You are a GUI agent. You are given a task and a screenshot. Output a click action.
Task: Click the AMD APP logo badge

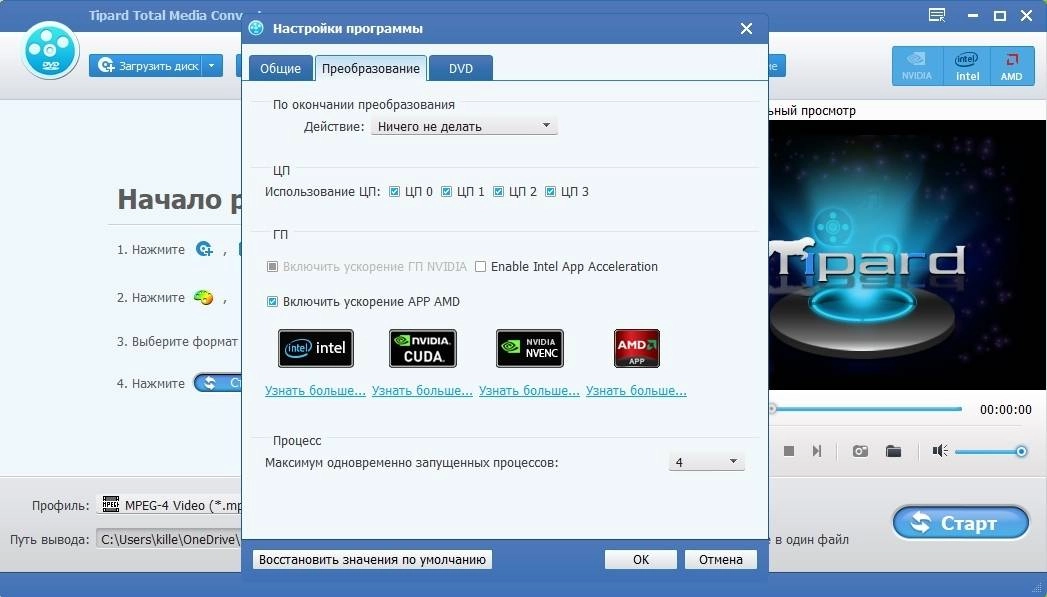click(x=636, y=348)
